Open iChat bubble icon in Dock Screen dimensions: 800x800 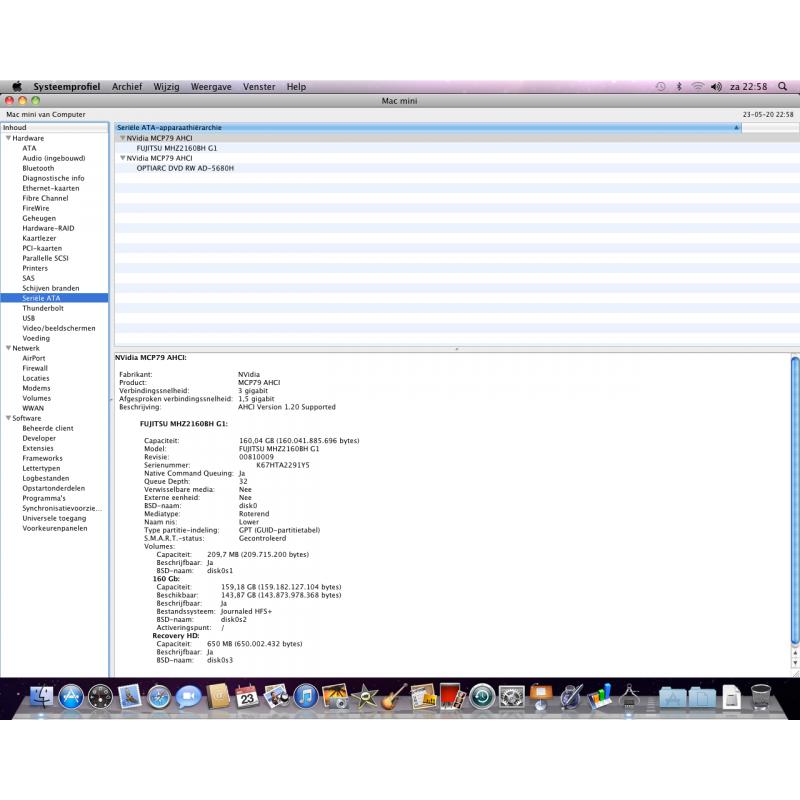[188, 697]
